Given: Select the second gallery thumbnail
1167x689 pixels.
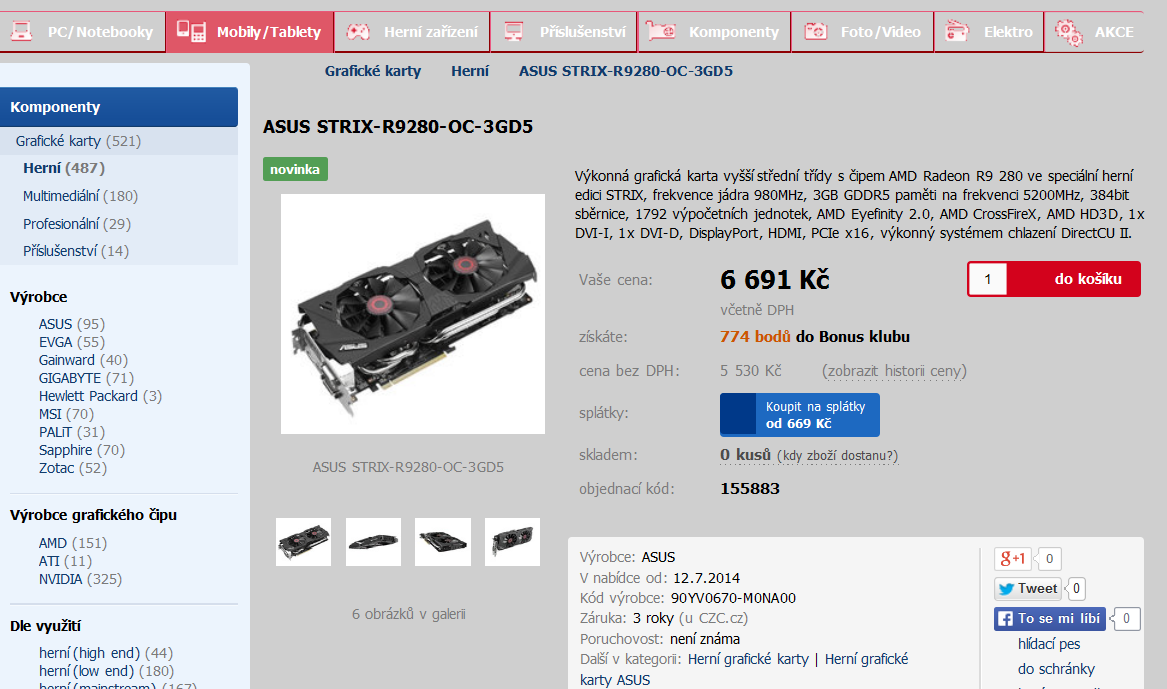Looking at the screenshot, I should click(373, 542).
